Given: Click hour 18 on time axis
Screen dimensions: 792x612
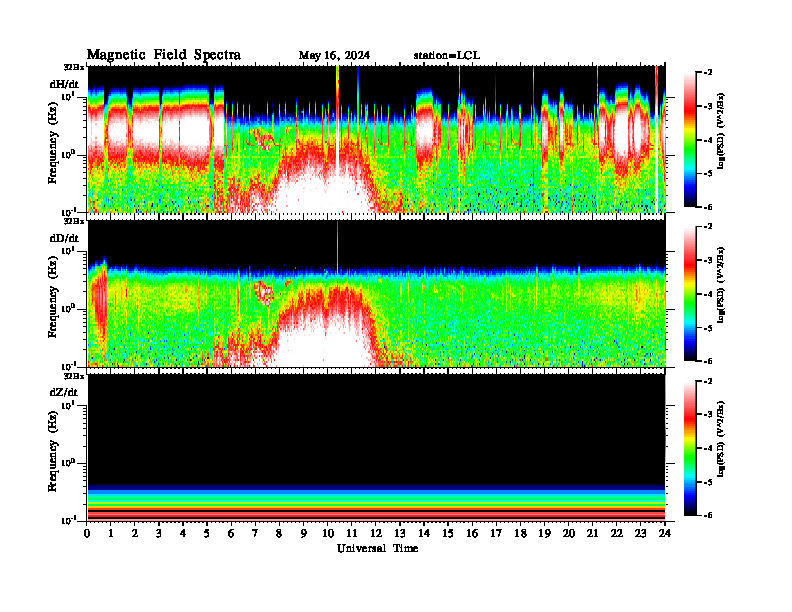Looking at the screenshot, I should [x=520, y=534].
